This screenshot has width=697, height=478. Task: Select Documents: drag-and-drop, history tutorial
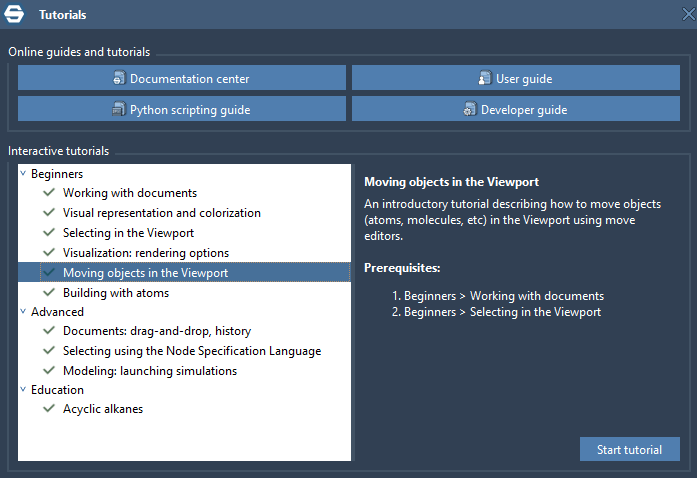pyautogui.click(x=157, y=331)
